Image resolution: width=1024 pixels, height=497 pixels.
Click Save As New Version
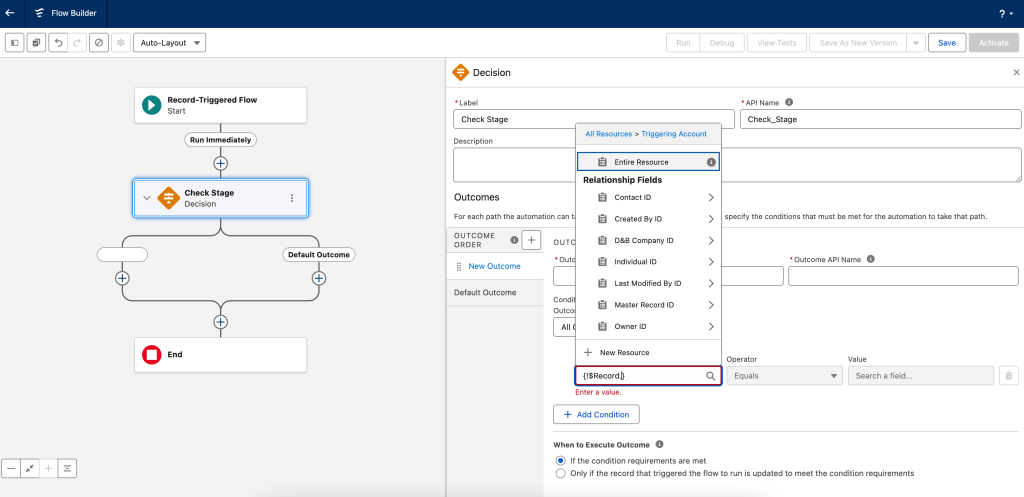[857, 43]
